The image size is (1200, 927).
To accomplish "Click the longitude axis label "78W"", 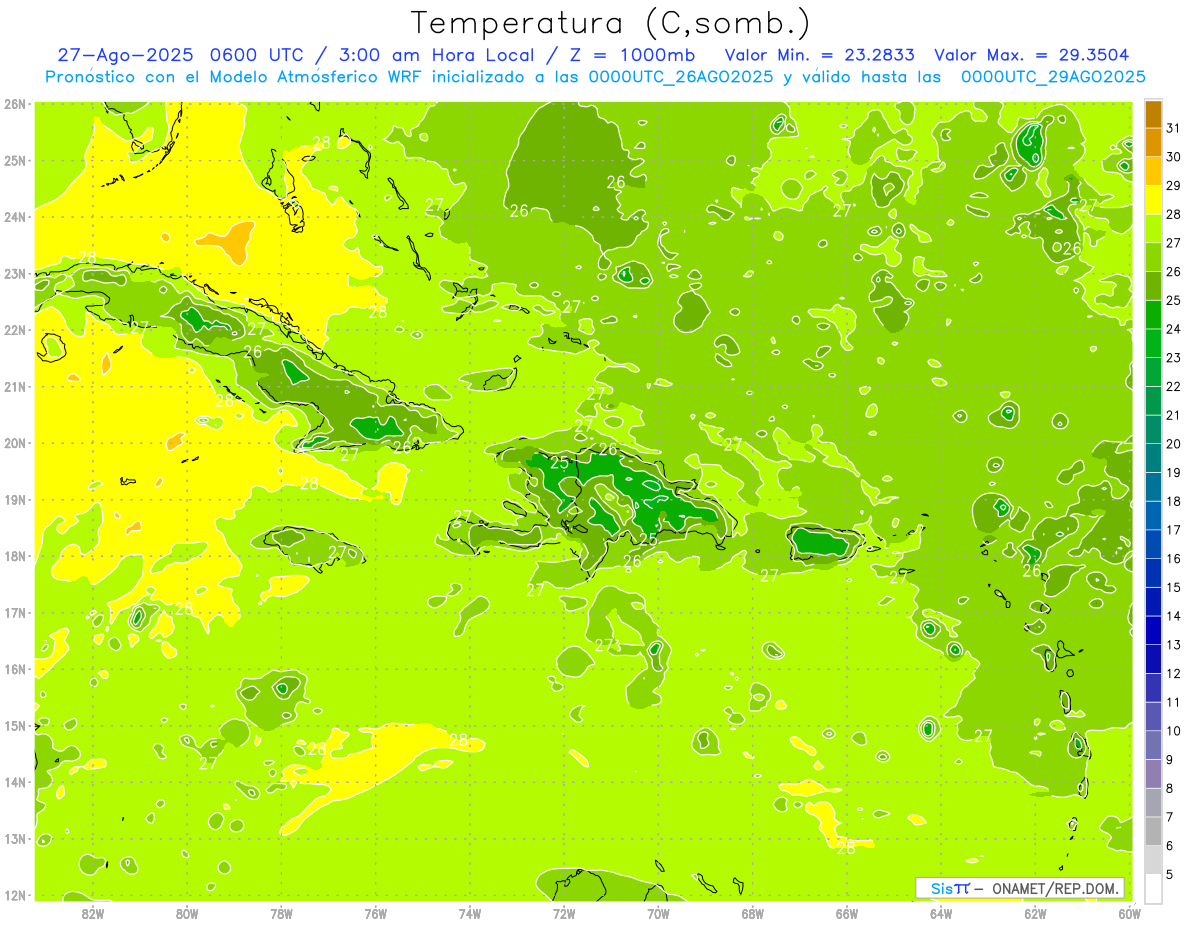I will [282, 913].
